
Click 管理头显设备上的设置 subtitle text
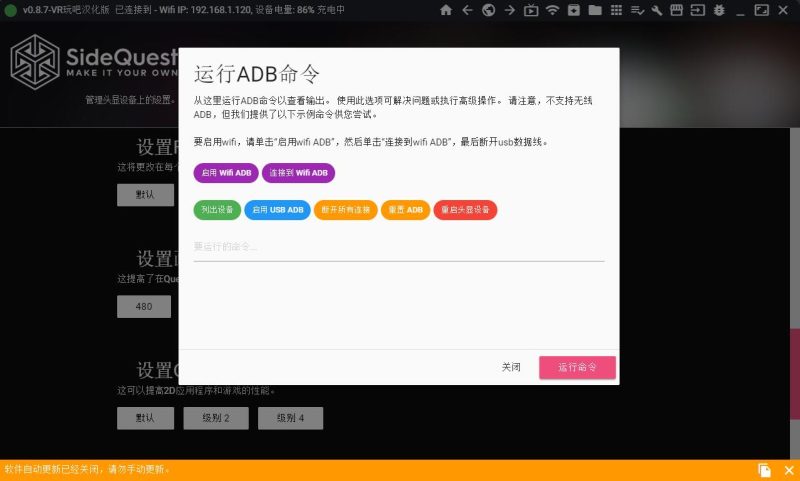click(x=130, y=100)
